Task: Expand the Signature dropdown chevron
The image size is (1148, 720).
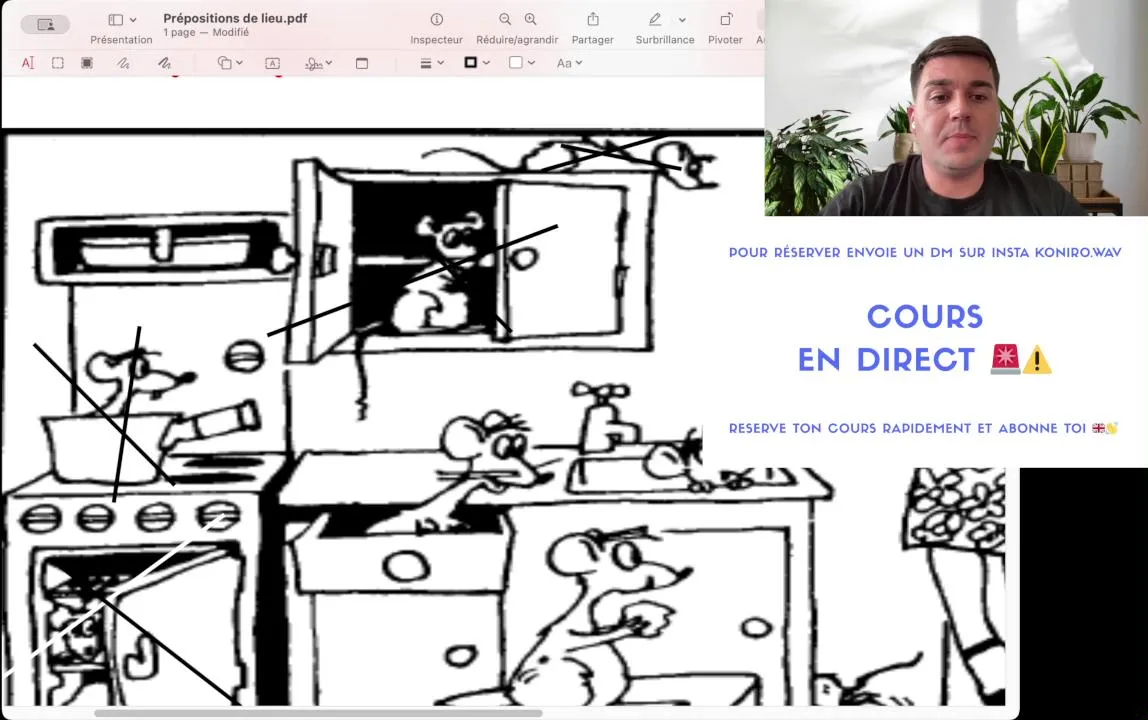Action: (x=329, y=63)
